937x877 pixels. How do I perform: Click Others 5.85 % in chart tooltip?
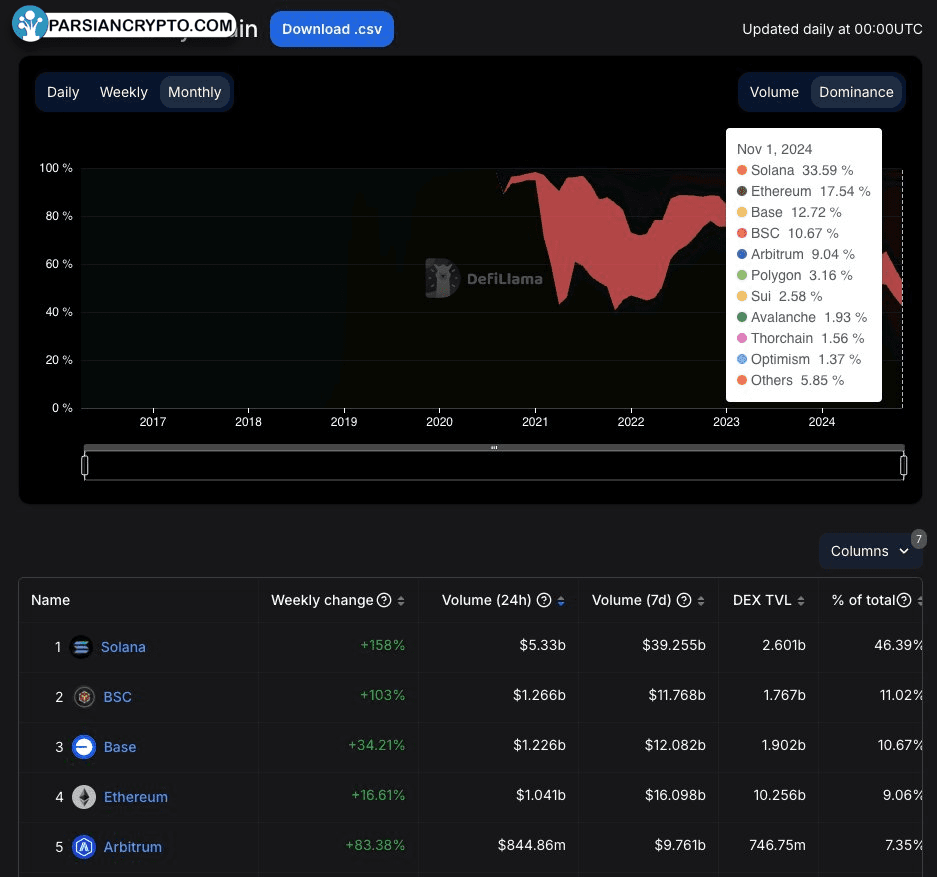(791, 380)
